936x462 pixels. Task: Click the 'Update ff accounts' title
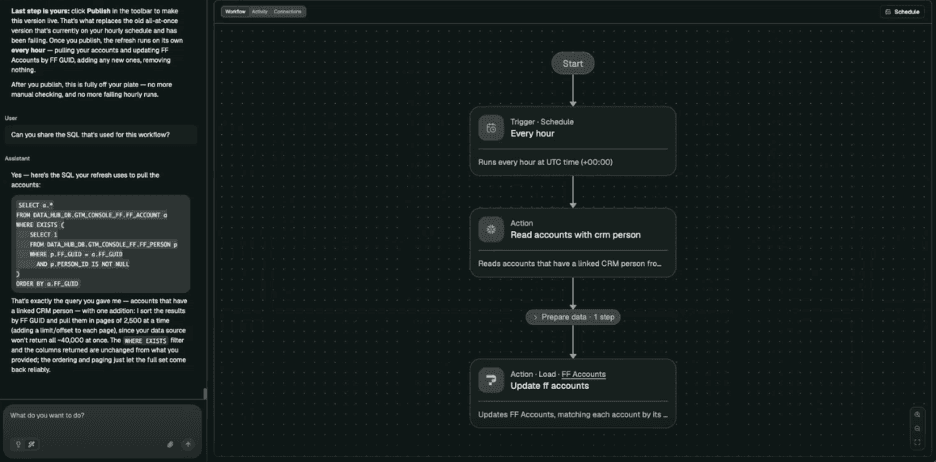point(549,386)
